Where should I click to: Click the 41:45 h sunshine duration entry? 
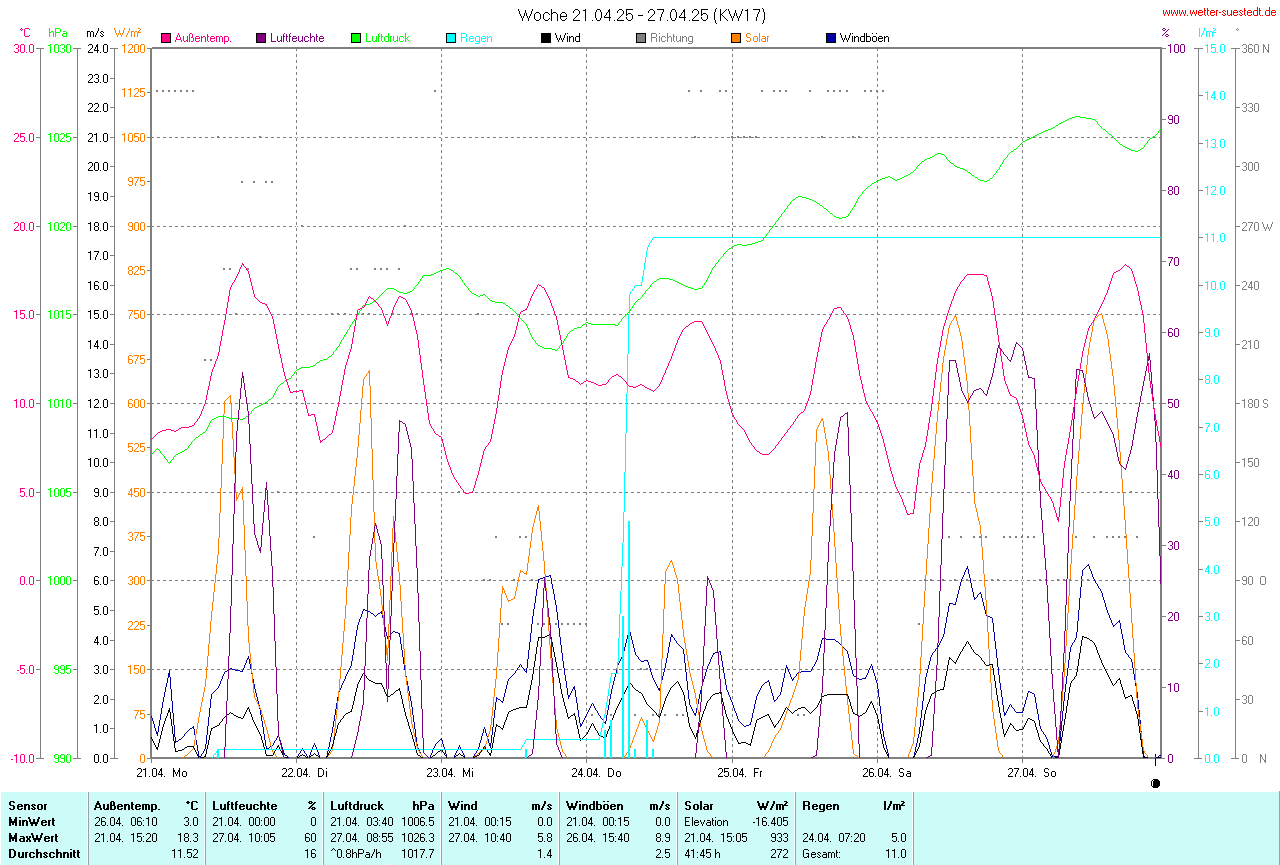click(x=703, y=854)
